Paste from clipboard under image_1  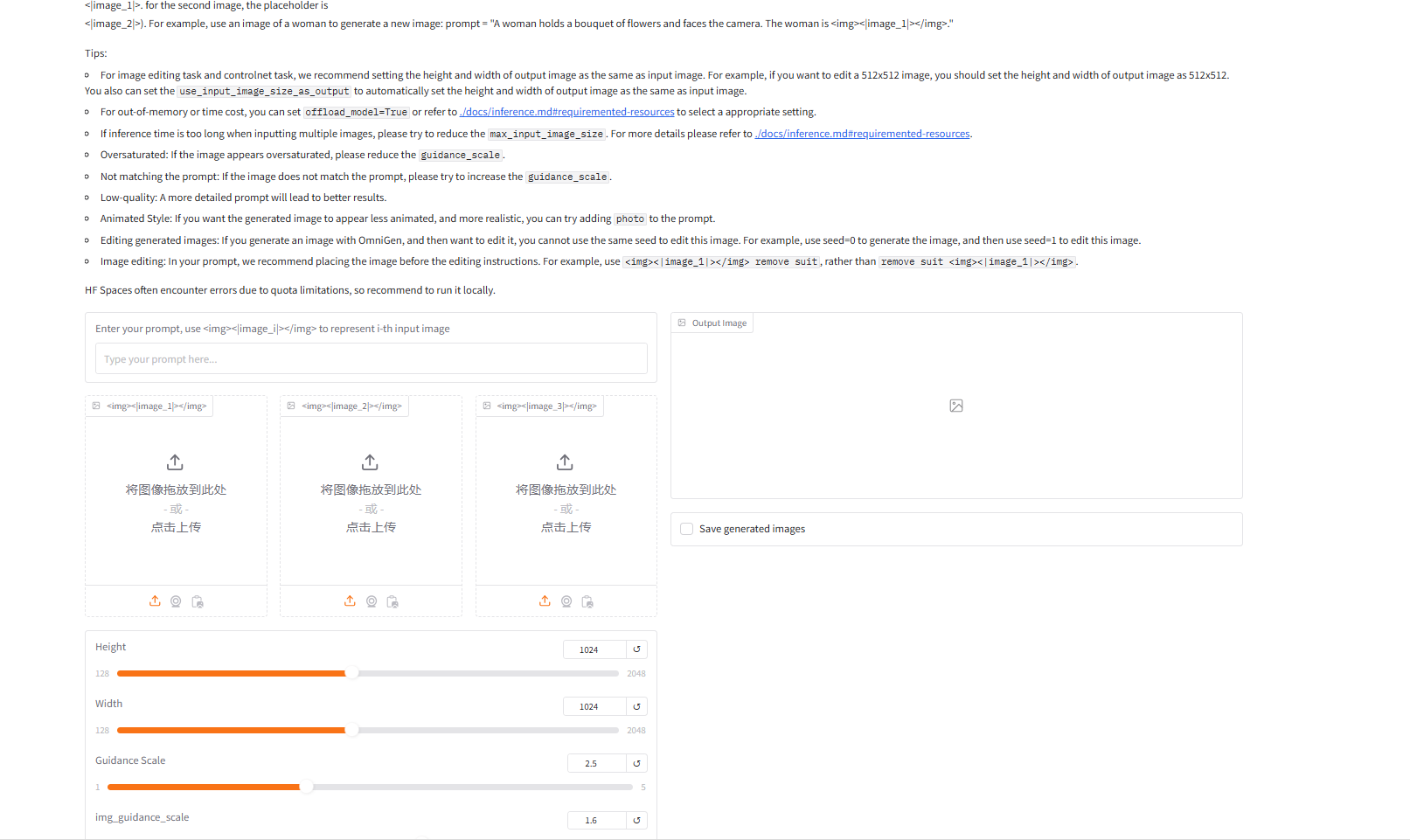[198, 601]
